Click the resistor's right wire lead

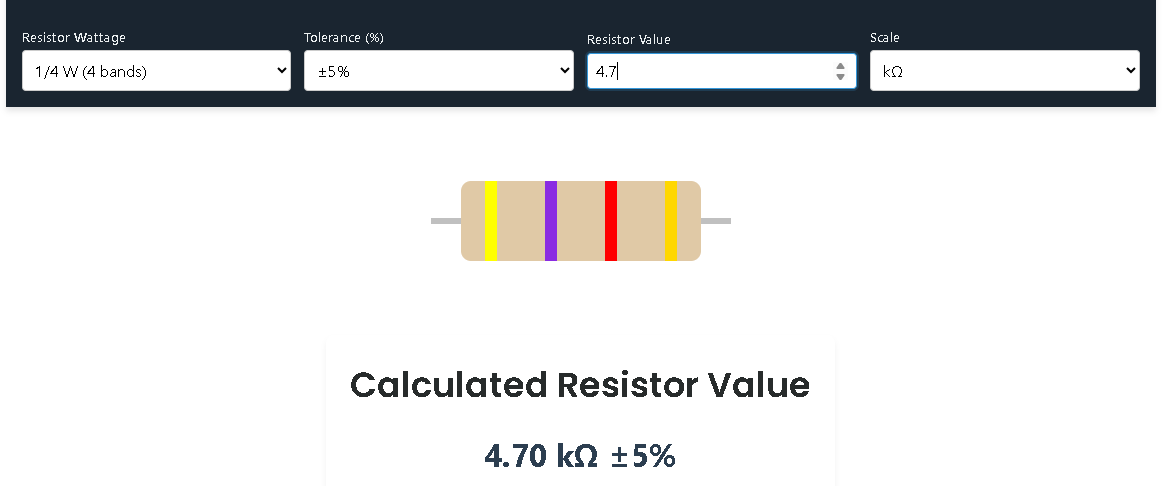tap(716, 221)
